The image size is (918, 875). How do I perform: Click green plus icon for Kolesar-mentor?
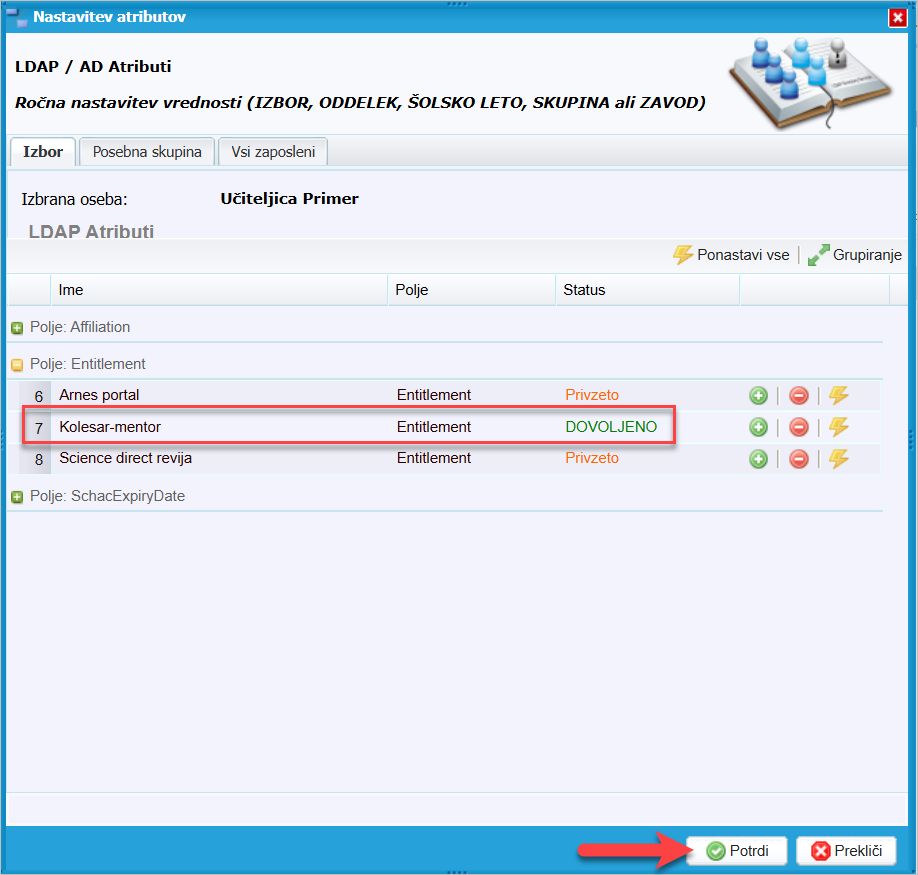click(x=758, y=427)
